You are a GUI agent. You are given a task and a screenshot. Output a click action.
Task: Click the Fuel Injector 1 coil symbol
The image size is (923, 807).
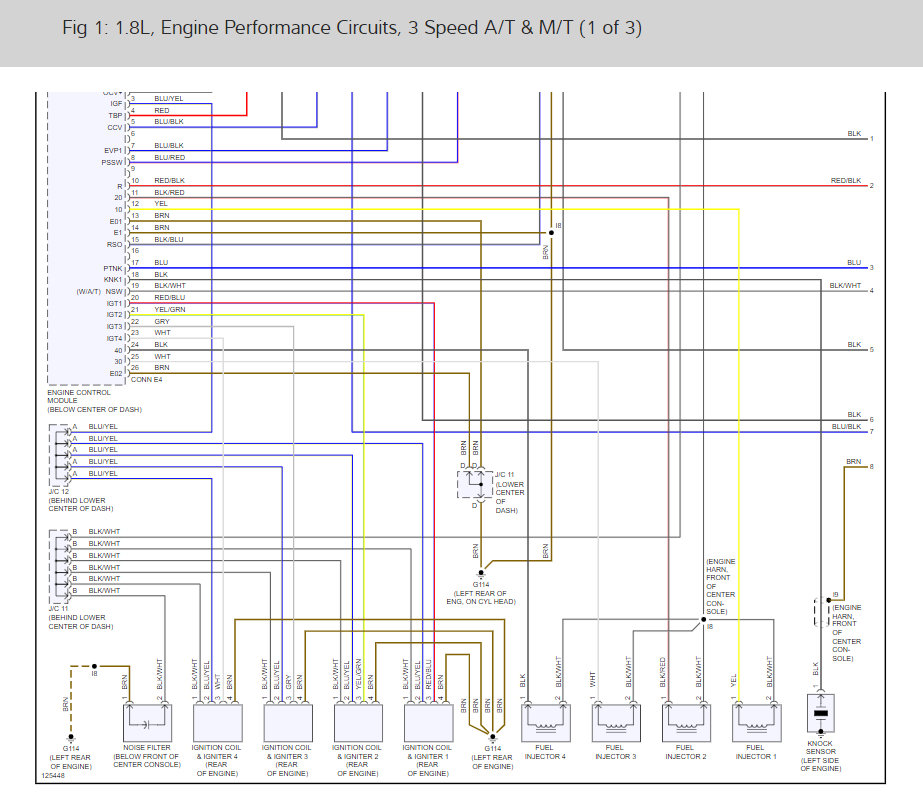756,722
